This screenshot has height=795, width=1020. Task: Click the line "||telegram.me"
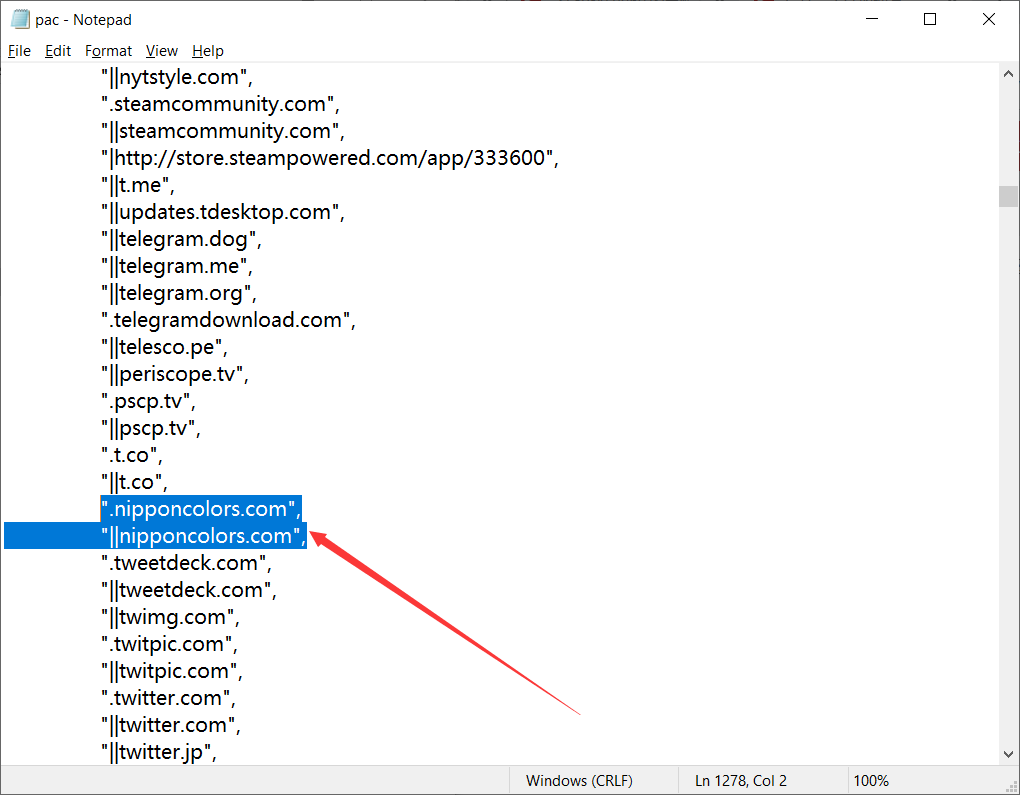click(176, 266)
